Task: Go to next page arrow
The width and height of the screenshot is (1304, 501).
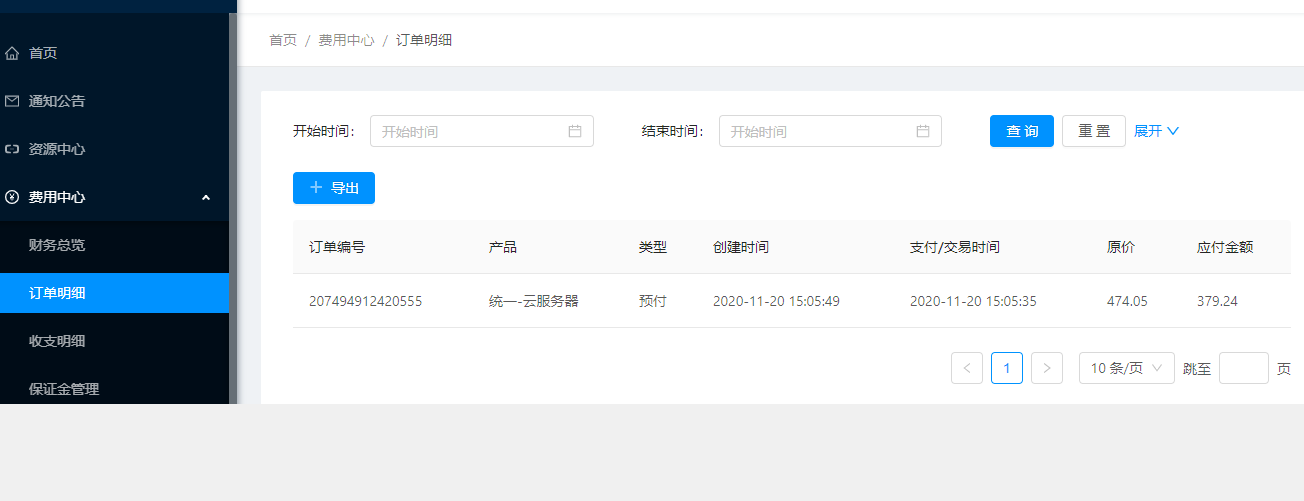Action: coord(1047,368)
